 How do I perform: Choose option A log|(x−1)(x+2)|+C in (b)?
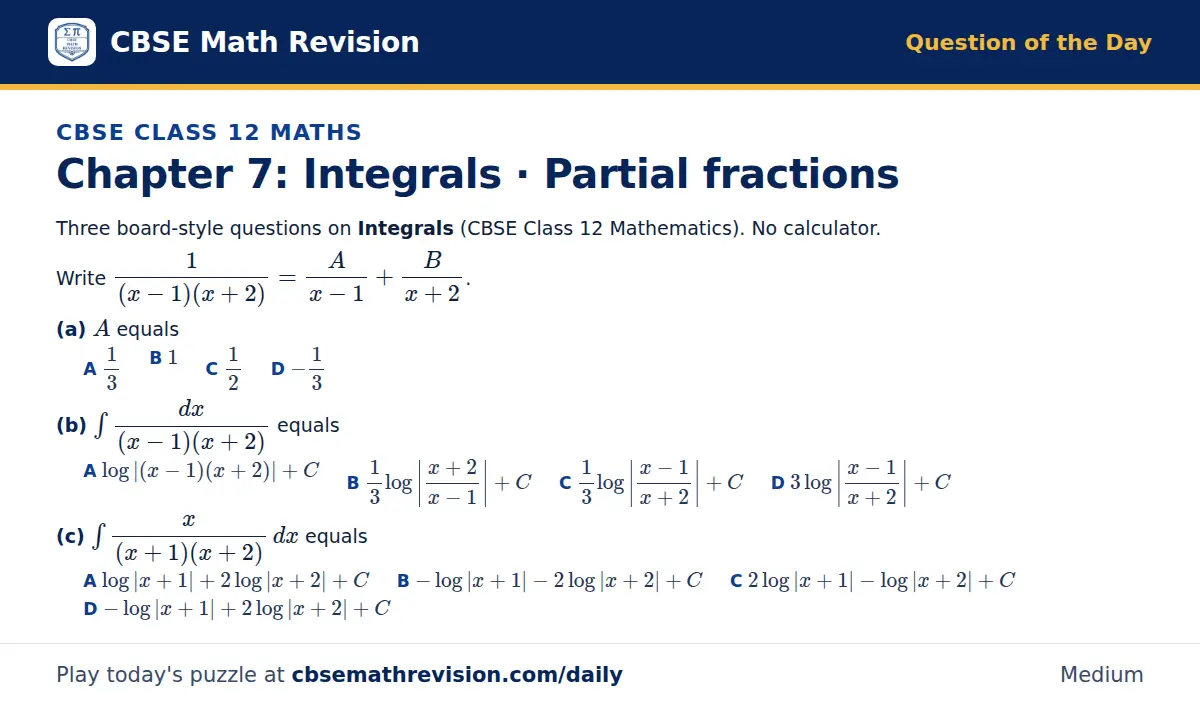[201, 470]
